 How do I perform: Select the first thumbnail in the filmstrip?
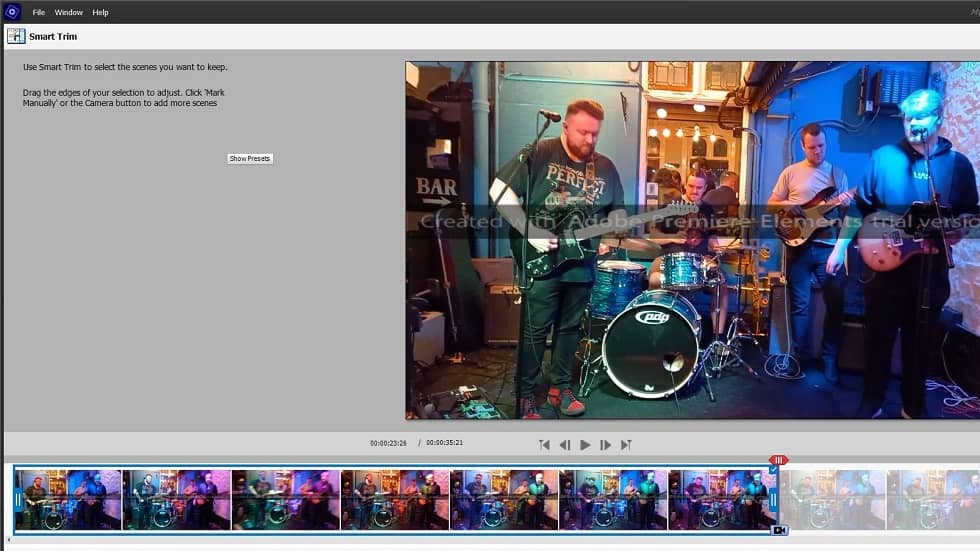point(68,500)
